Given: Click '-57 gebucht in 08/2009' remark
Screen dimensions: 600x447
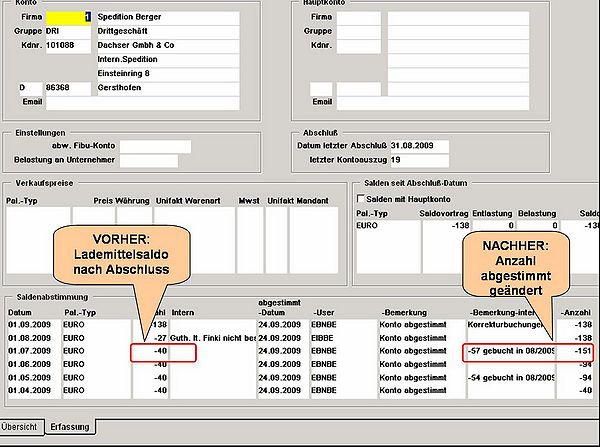Looking at the screenshot, I should (511, 351).
